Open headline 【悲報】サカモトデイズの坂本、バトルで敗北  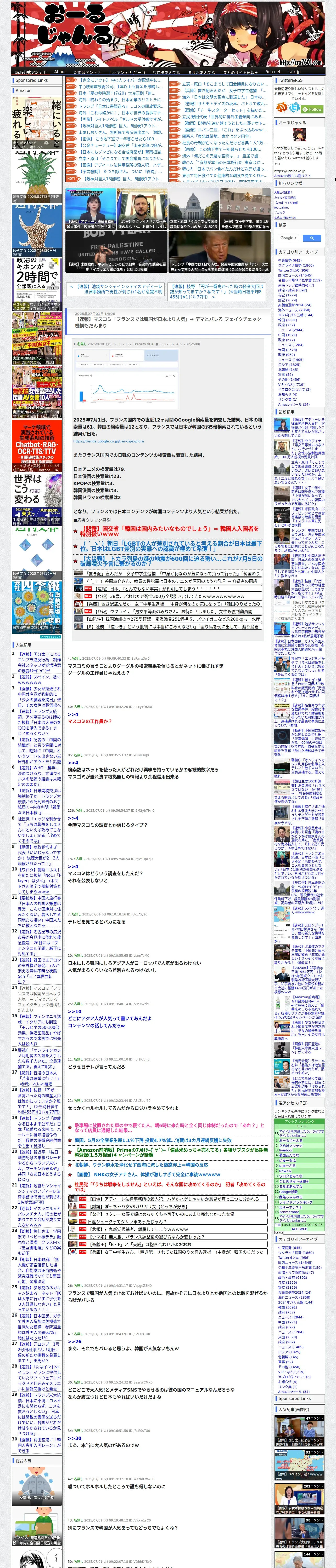point(225,103)
